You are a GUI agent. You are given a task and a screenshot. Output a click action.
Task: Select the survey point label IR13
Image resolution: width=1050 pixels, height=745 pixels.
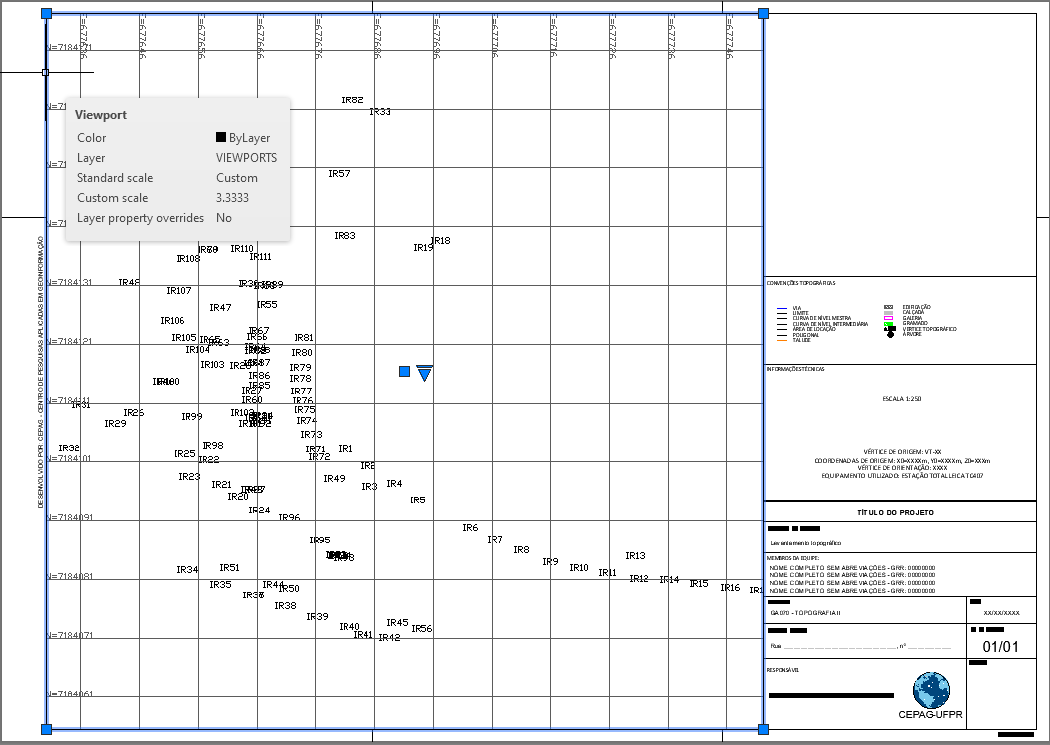click(x=635, y=556)
